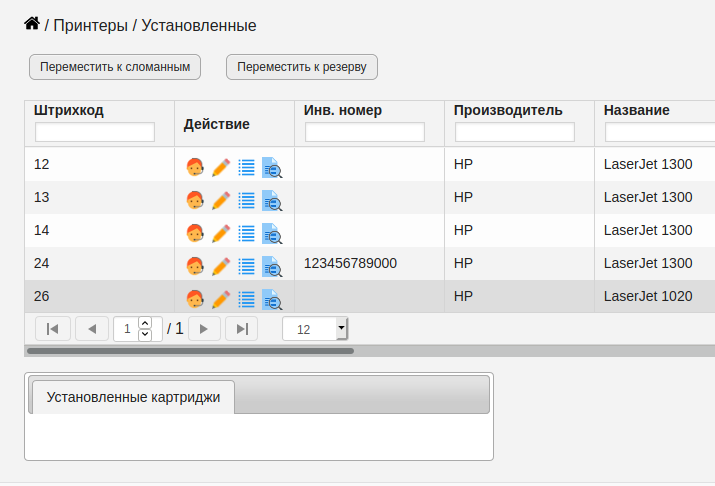Go to the last page of the table
This screenshot has width=715, height=486.
tap(242, 329)
